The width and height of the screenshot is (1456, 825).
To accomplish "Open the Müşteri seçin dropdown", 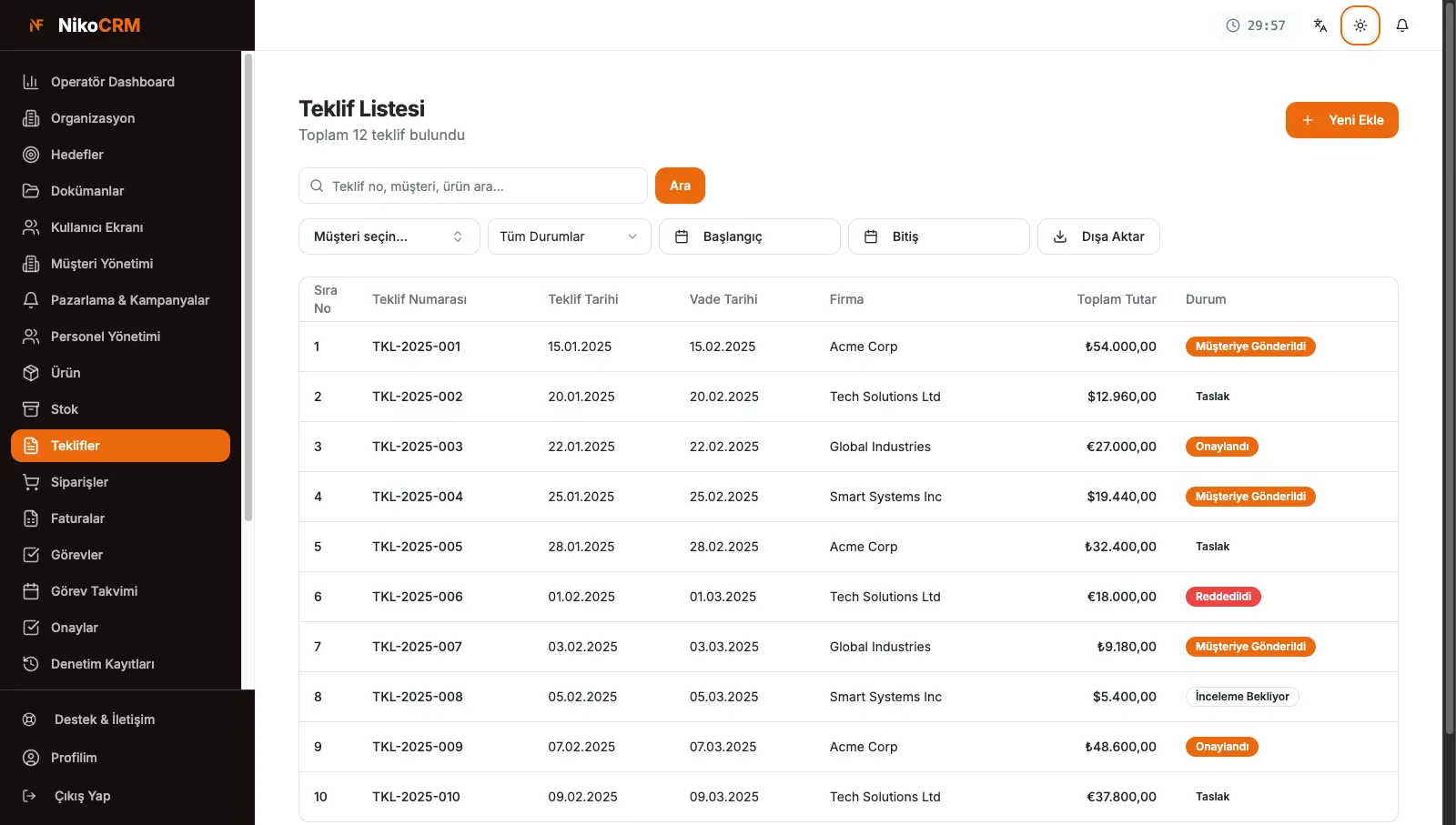I will [x=389, y=236].
